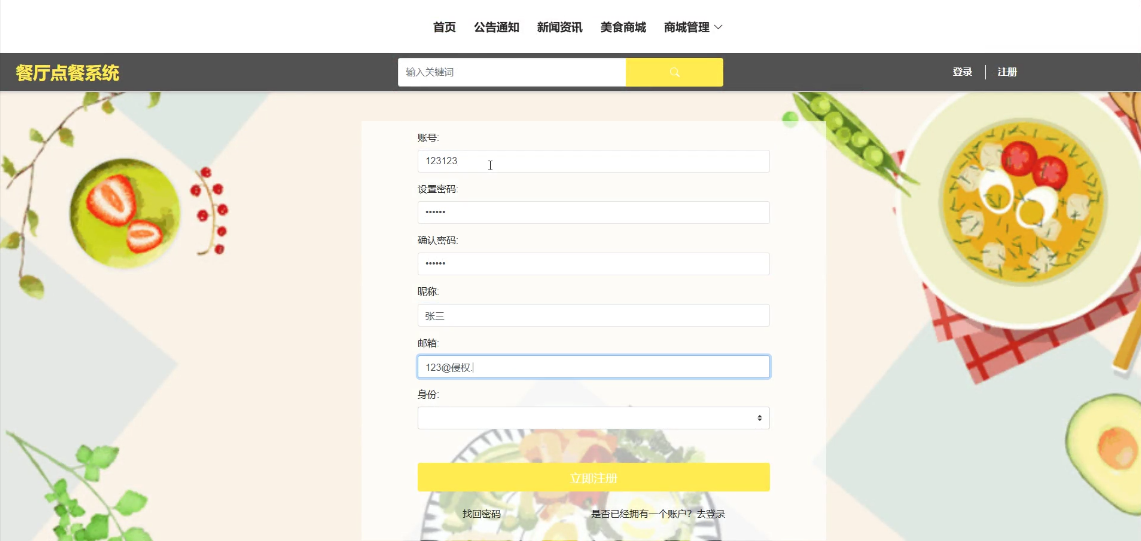
Task: Focus the 输入关键词 search field
Action: [x=512, y=72]
